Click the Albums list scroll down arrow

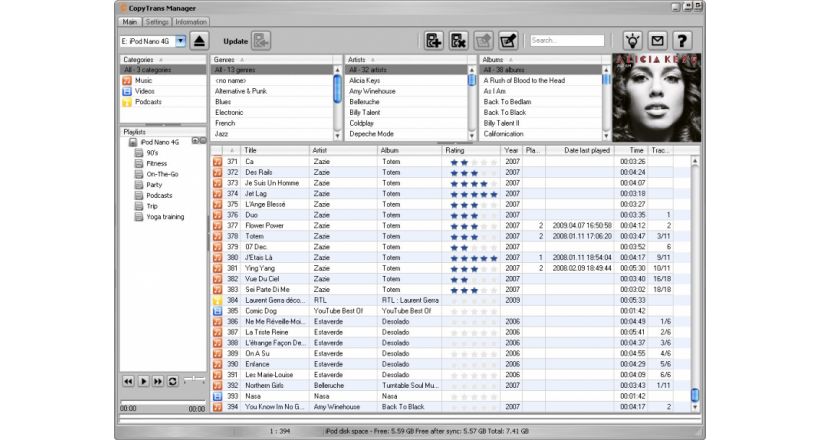pyautogui.click(x=606, y=136)
